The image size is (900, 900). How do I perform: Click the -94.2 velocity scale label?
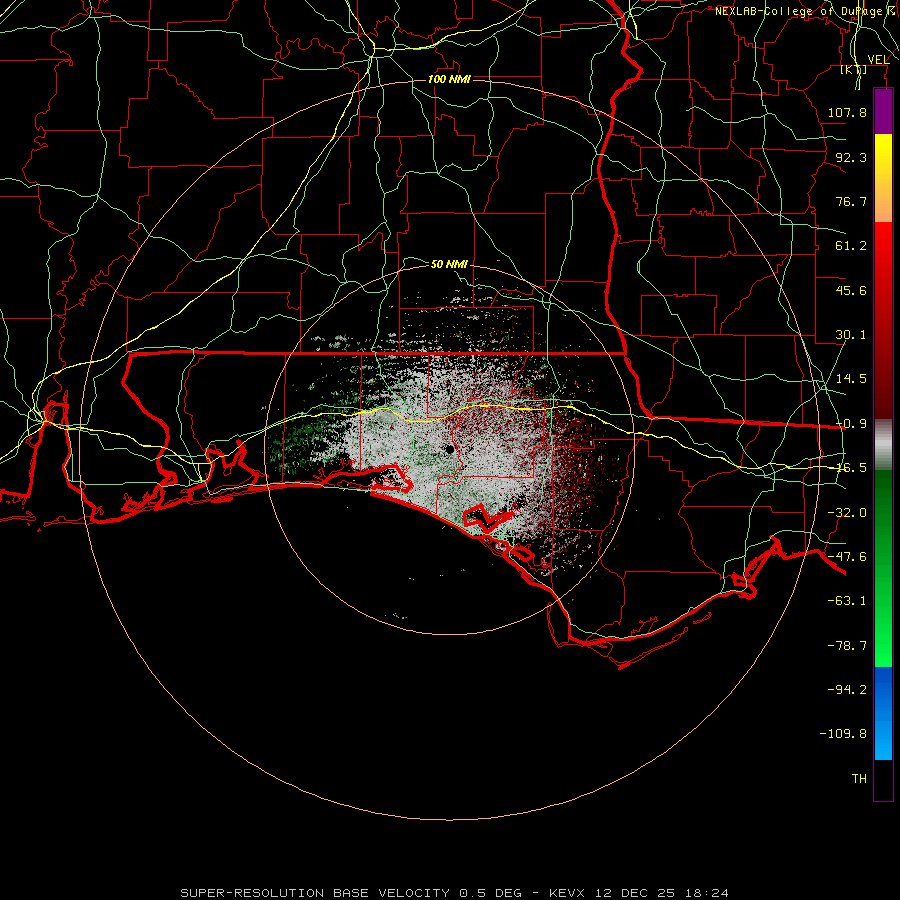tap(847, 689)
